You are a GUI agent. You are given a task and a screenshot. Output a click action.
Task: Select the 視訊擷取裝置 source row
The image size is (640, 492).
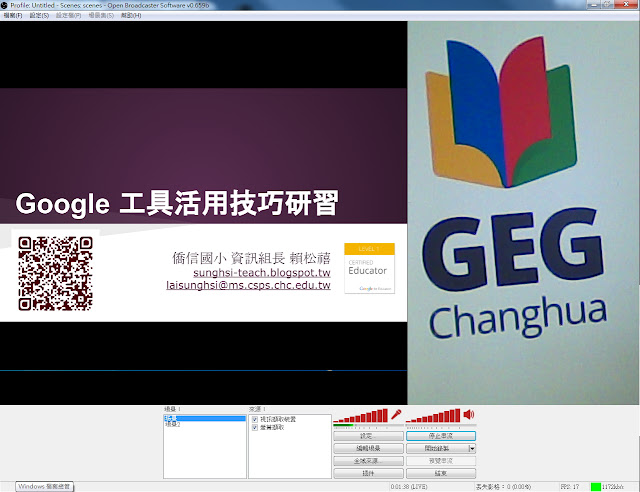290,419
